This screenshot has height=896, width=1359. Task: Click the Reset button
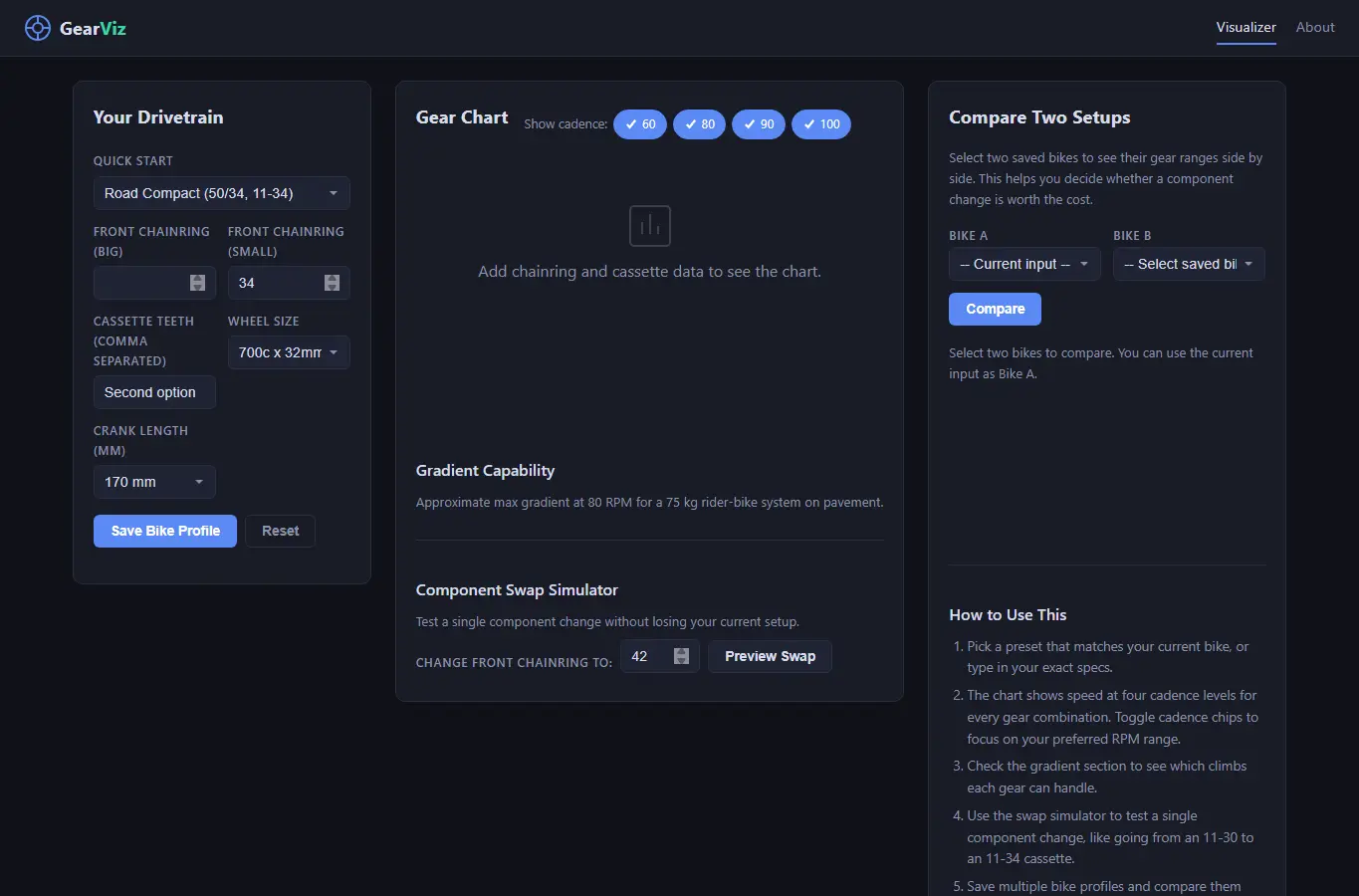pos(280,531)
